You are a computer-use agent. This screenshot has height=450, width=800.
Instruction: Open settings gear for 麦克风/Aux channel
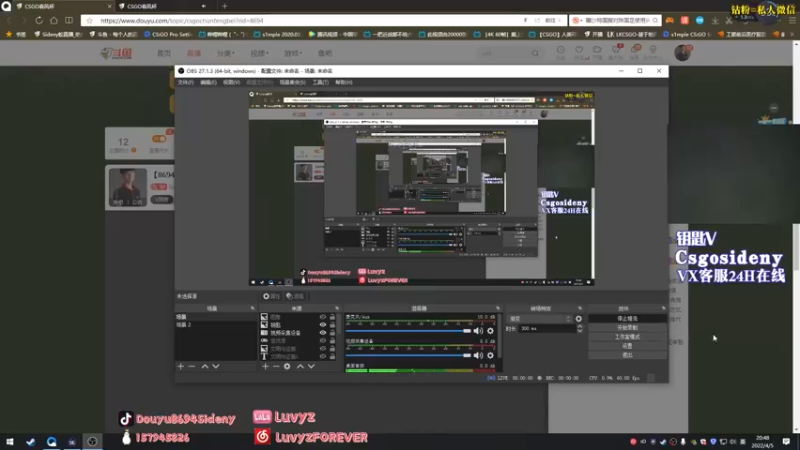490,331
